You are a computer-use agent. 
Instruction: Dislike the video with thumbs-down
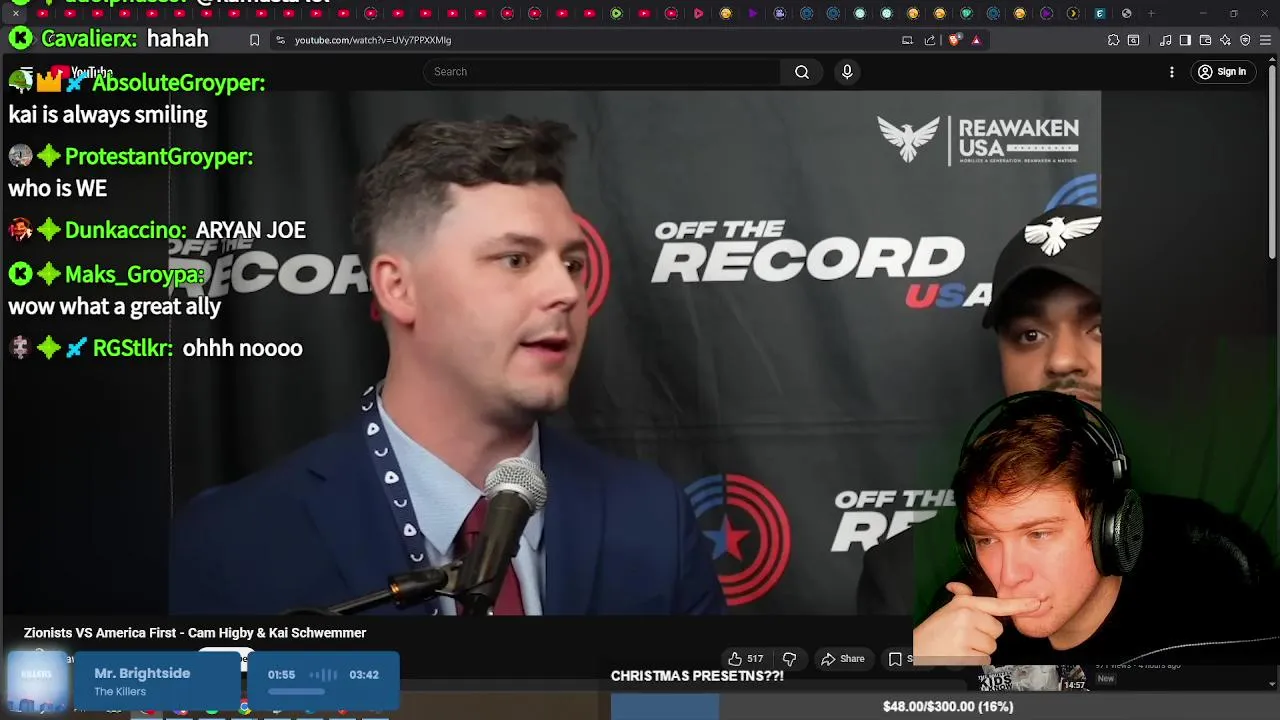[x=789, y=658]
